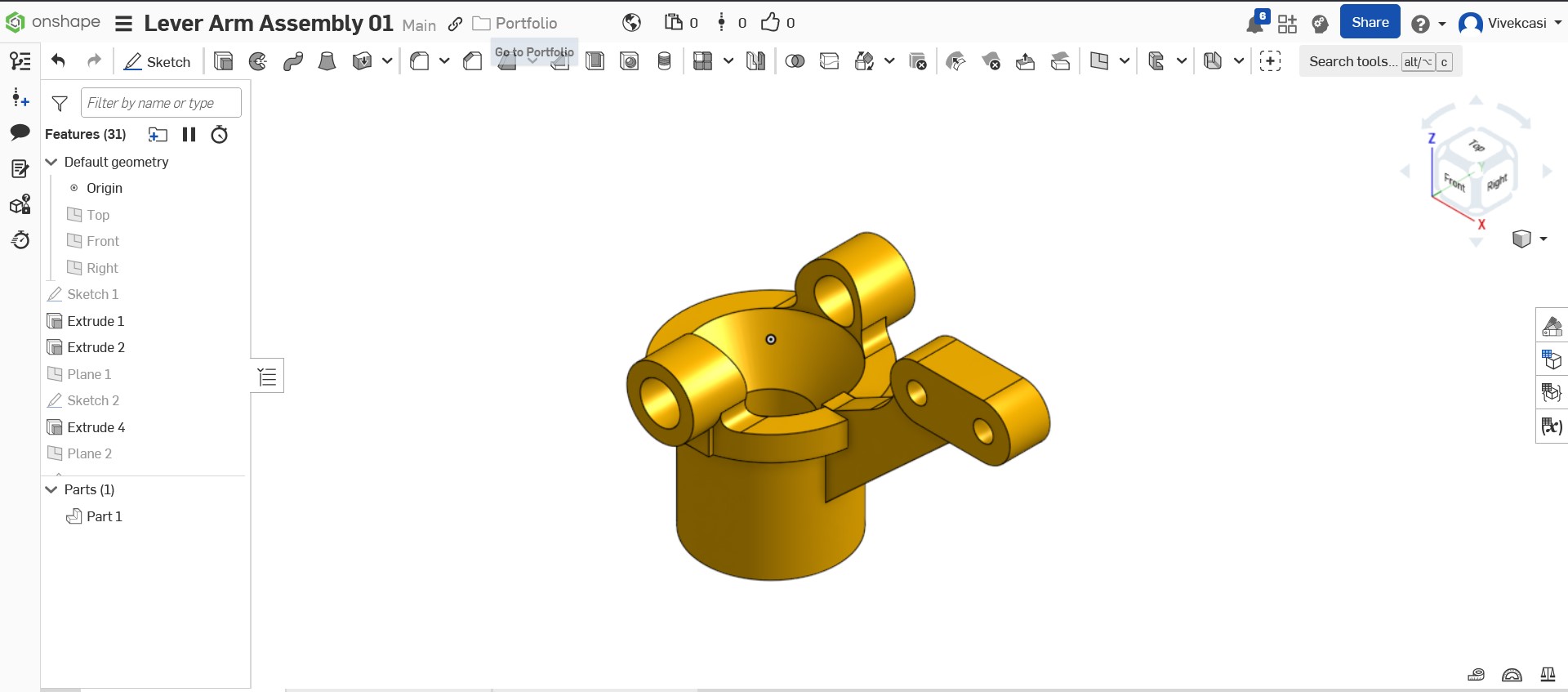The width and height of the screenshot is (1568, 692).
Task: Select the Shell tool
Action: pyautogui.click(x=595, y=61)
